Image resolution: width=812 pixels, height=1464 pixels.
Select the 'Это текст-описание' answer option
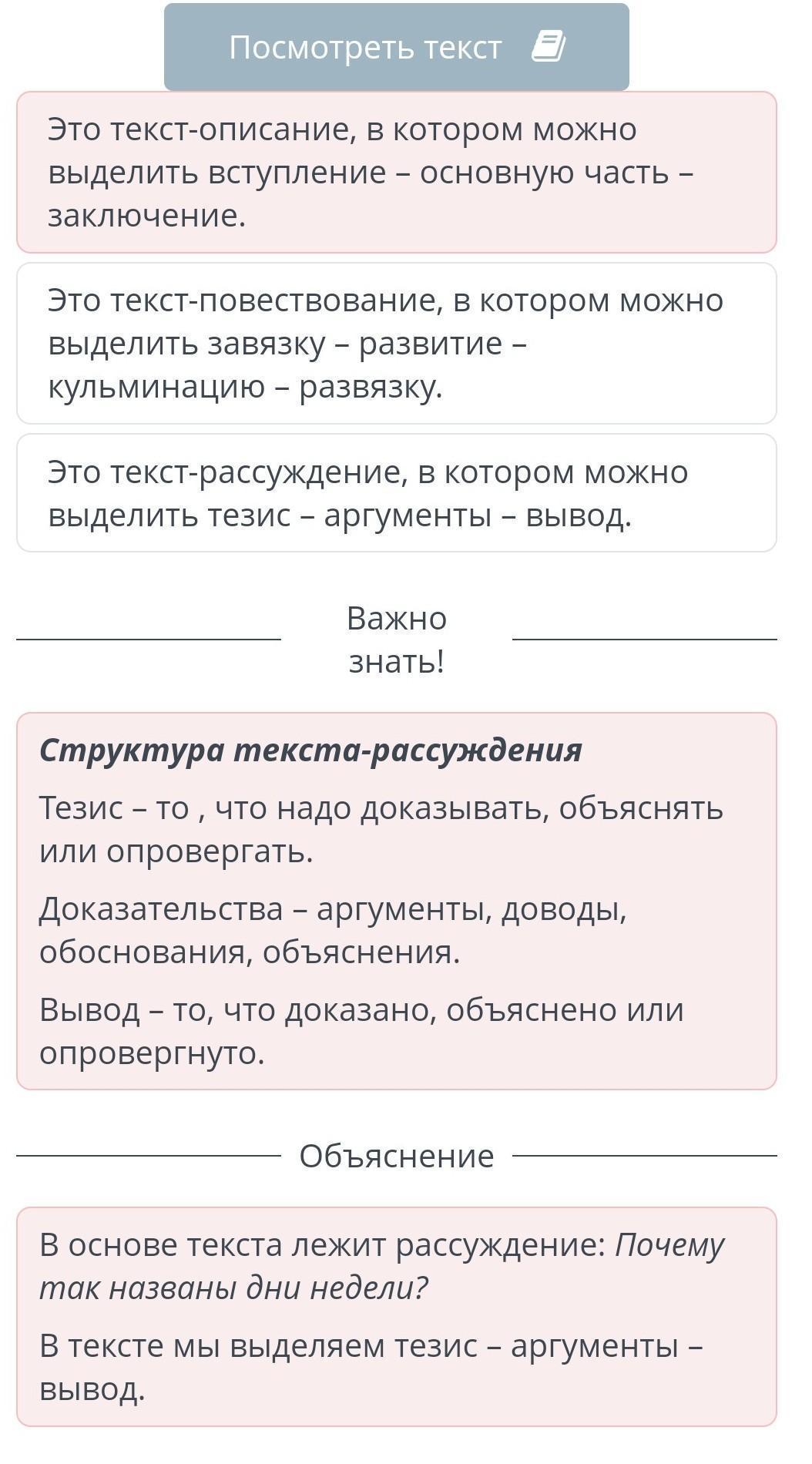tap(396, 172)
